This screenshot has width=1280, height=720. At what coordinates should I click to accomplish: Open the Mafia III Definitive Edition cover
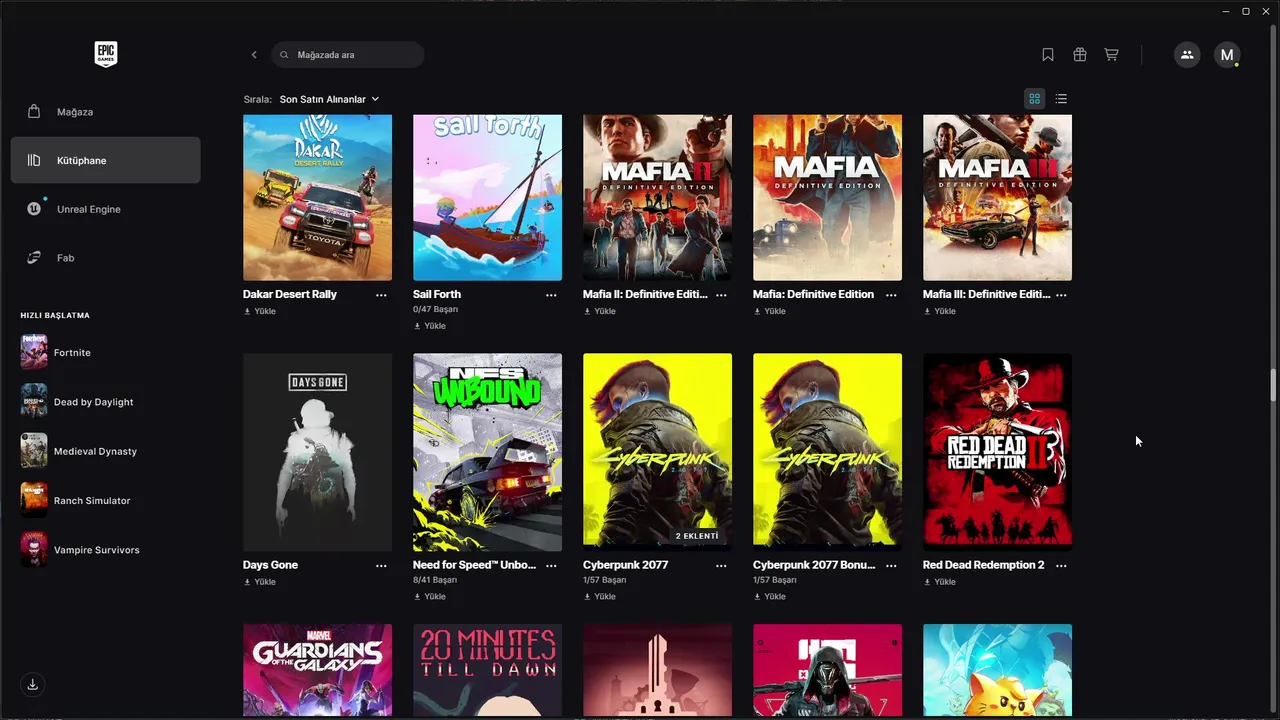click(997, 198)
